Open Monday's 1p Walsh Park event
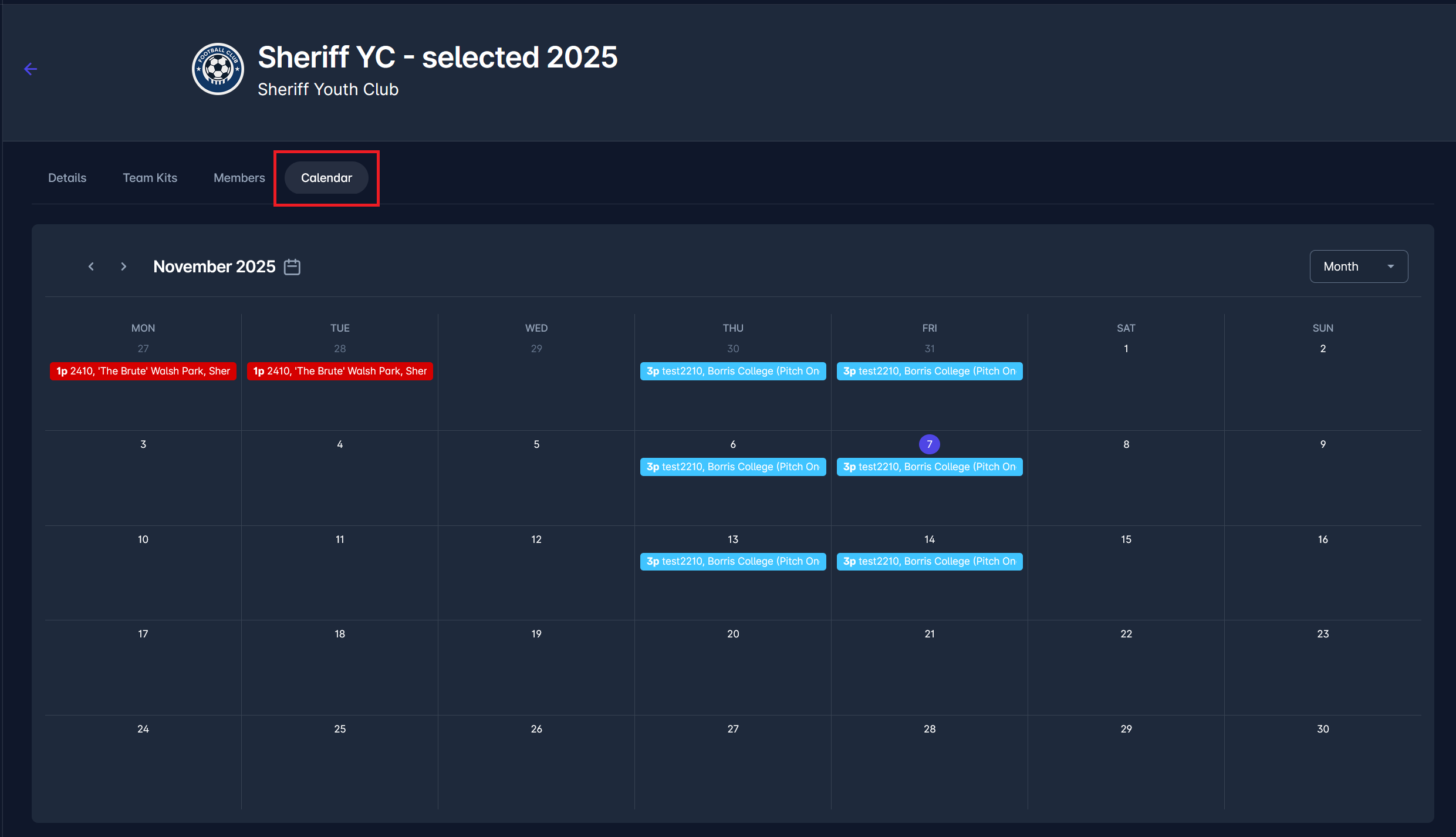 click(x=143, y=371)
